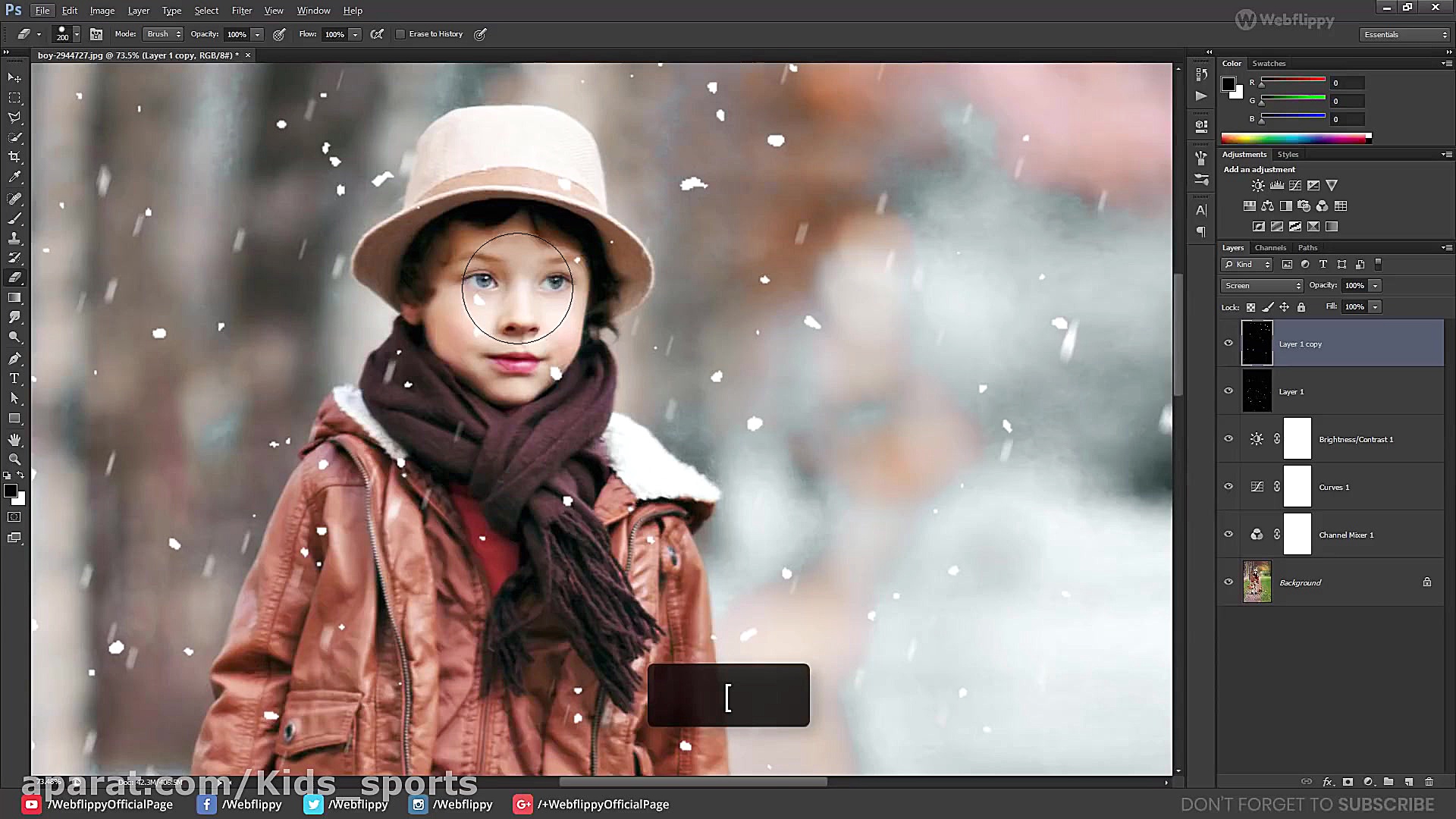Click the foreground color swatch in the Color panel

1228,84
